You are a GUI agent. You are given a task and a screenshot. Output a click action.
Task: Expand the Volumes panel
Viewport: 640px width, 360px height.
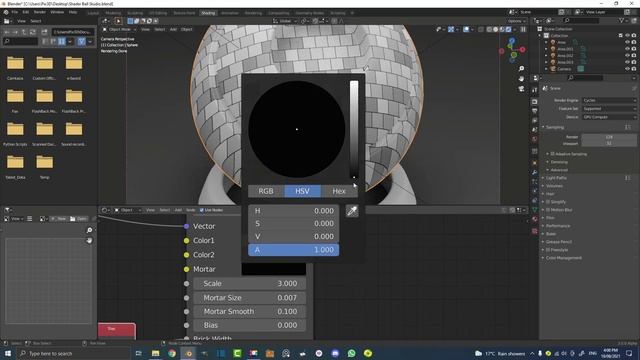[x=554, y=186]
